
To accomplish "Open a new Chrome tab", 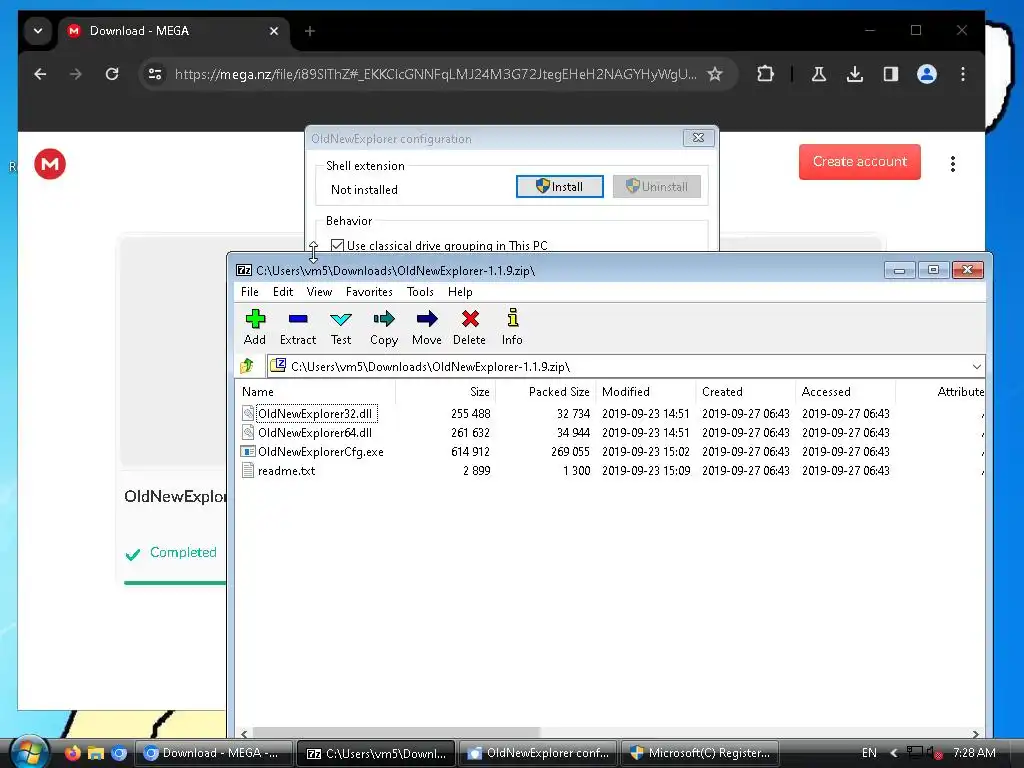I will point(310,31).
